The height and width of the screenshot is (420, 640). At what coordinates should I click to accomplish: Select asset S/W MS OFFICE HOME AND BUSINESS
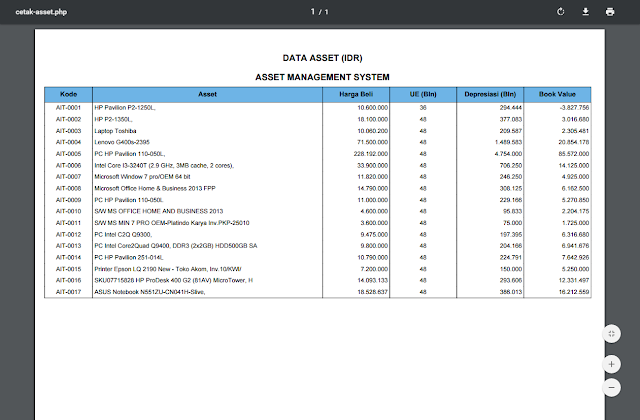click(159, 211)
